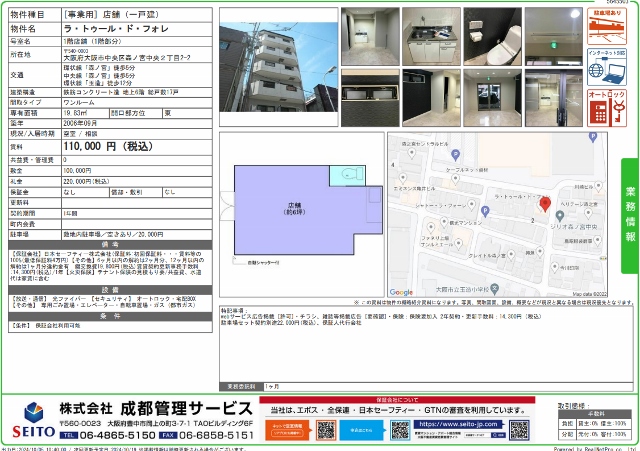Click the 駐車場あり parking feature icon
Screen dimensions: 640x451
pyautogui.click(x=607, y=26)
